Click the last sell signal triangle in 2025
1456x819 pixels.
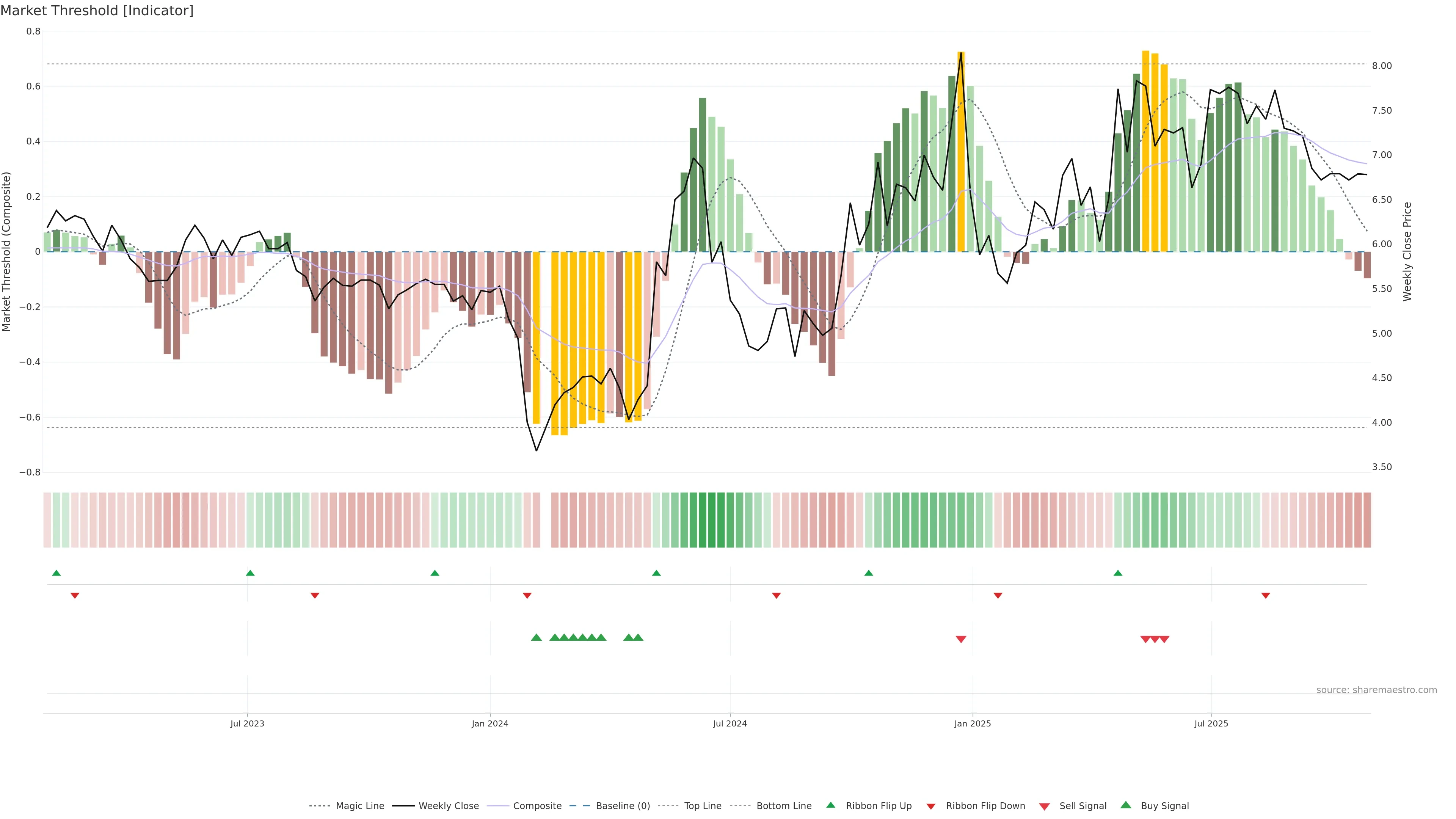[1164, 639]
